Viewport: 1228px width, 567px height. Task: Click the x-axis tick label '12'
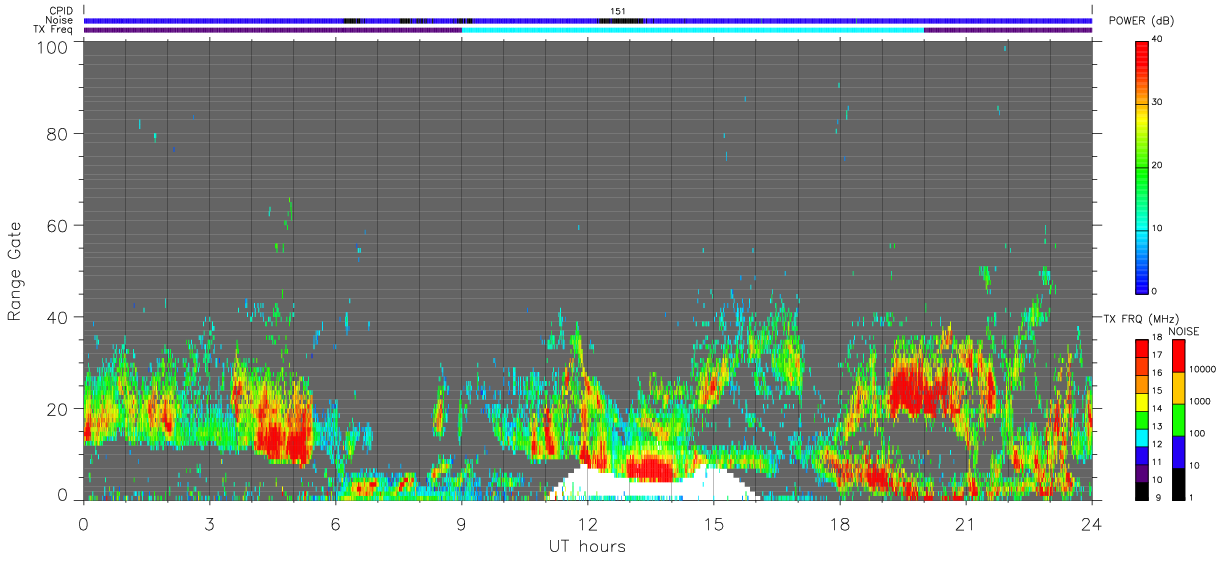pos(587,524)
